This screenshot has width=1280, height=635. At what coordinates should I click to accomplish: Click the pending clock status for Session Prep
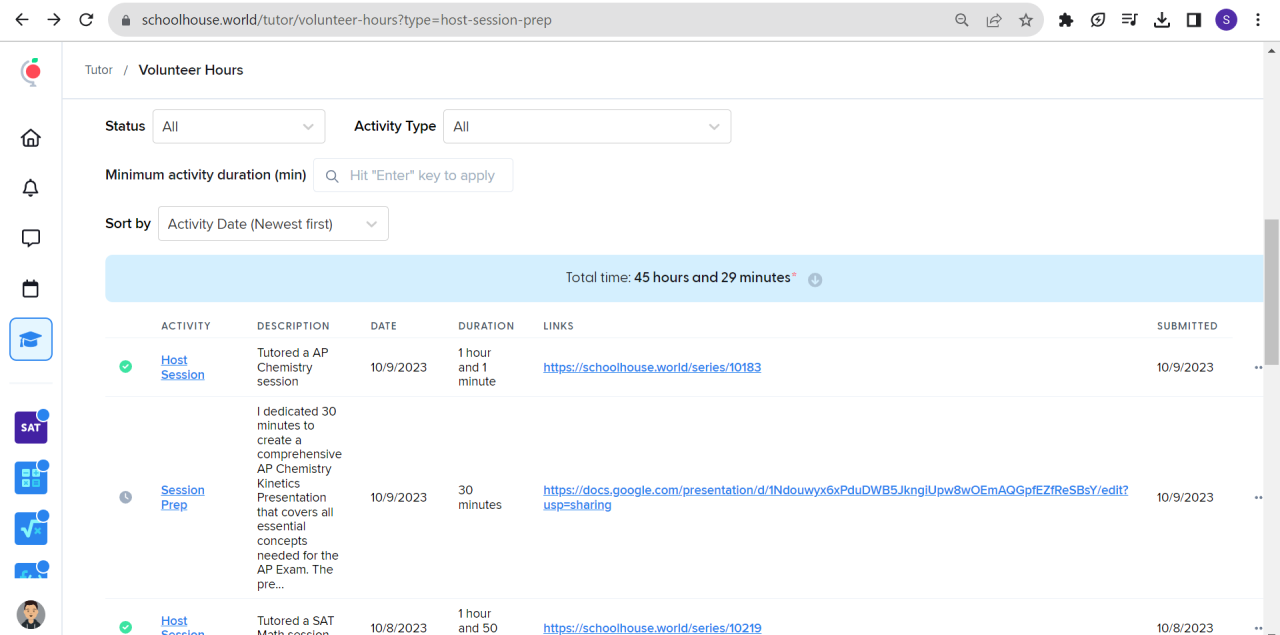[125, 497]
